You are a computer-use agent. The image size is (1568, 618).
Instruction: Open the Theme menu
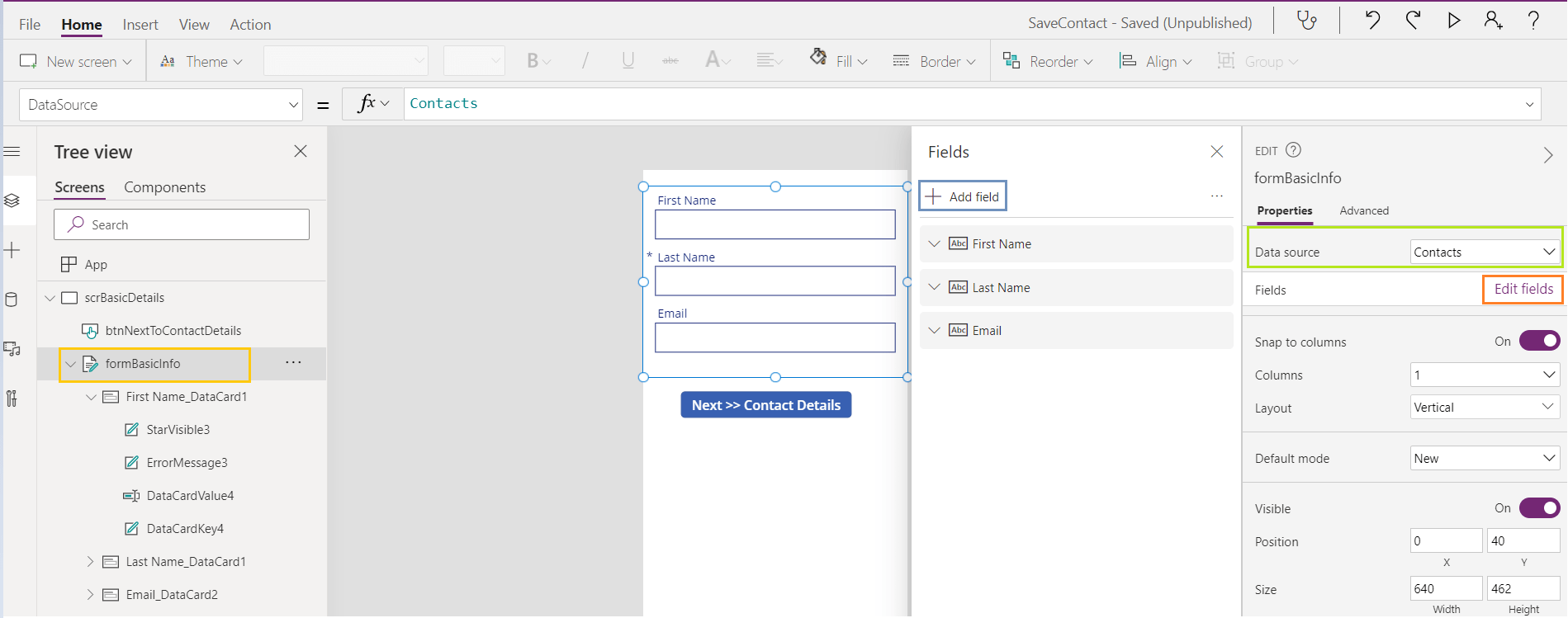pyautogui.click(x=201, y=61)
